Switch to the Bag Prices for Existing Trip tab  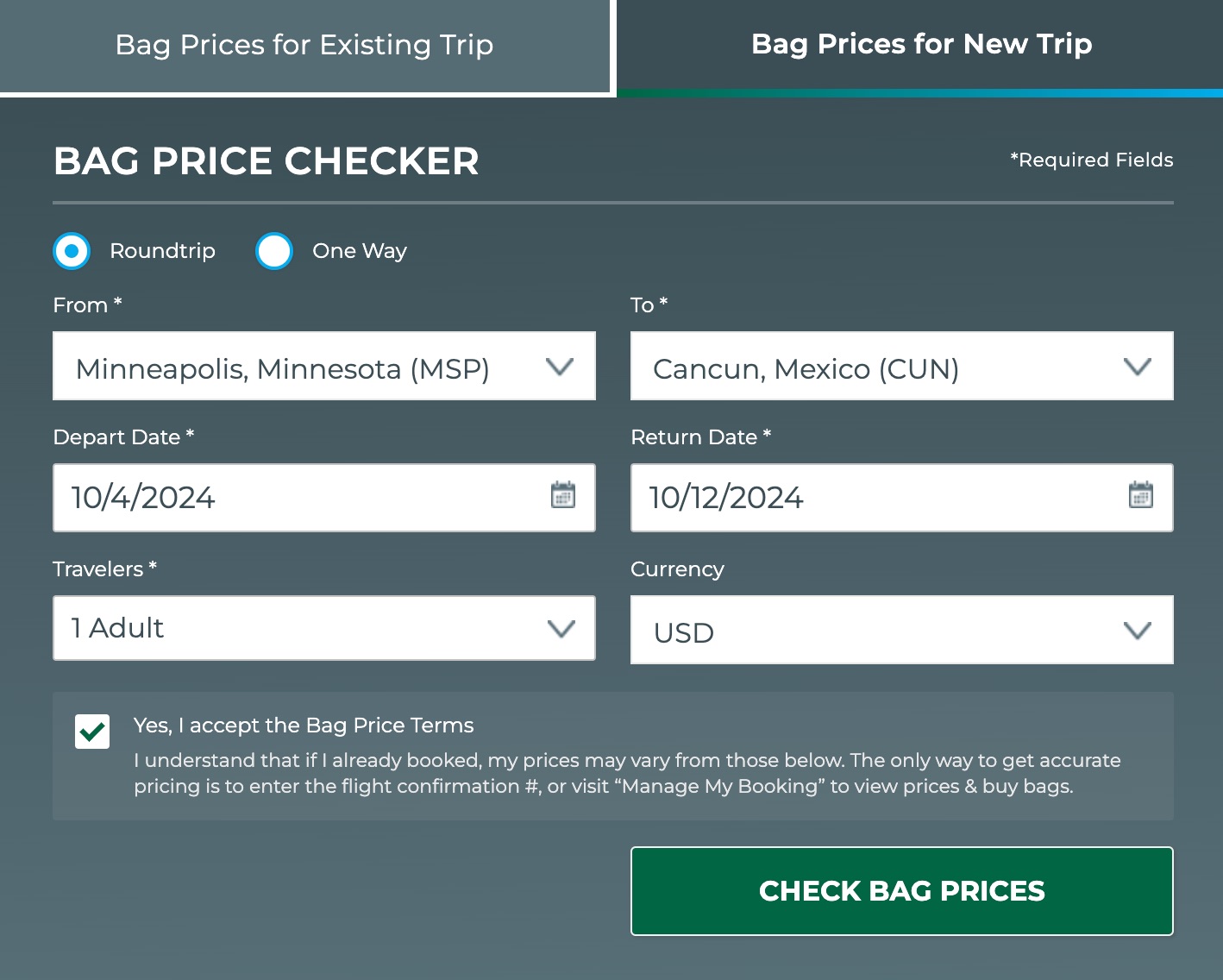tap(304, 45)
